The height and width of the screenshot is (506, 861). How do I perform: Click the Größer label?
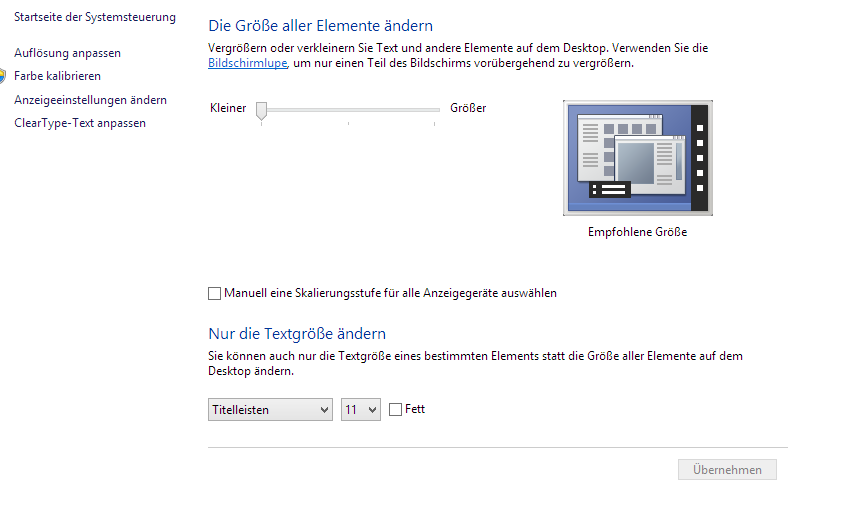[468, 108]
